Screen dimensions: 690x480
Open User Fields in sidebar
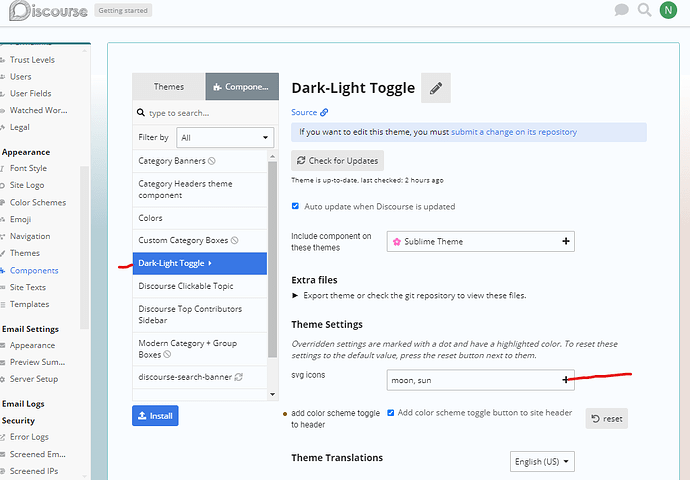point(30,93)
